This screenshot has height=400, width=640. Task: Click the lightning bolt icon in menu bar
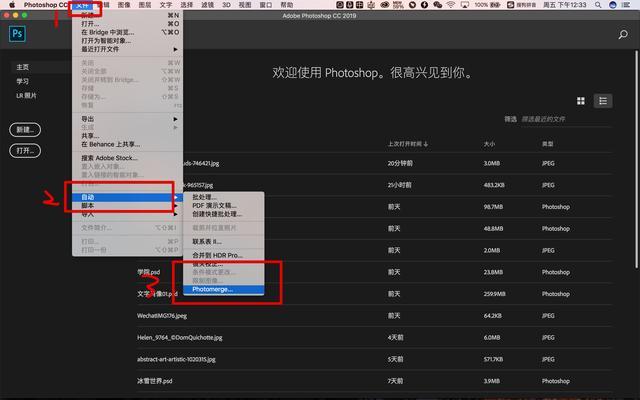click(424, 5)
